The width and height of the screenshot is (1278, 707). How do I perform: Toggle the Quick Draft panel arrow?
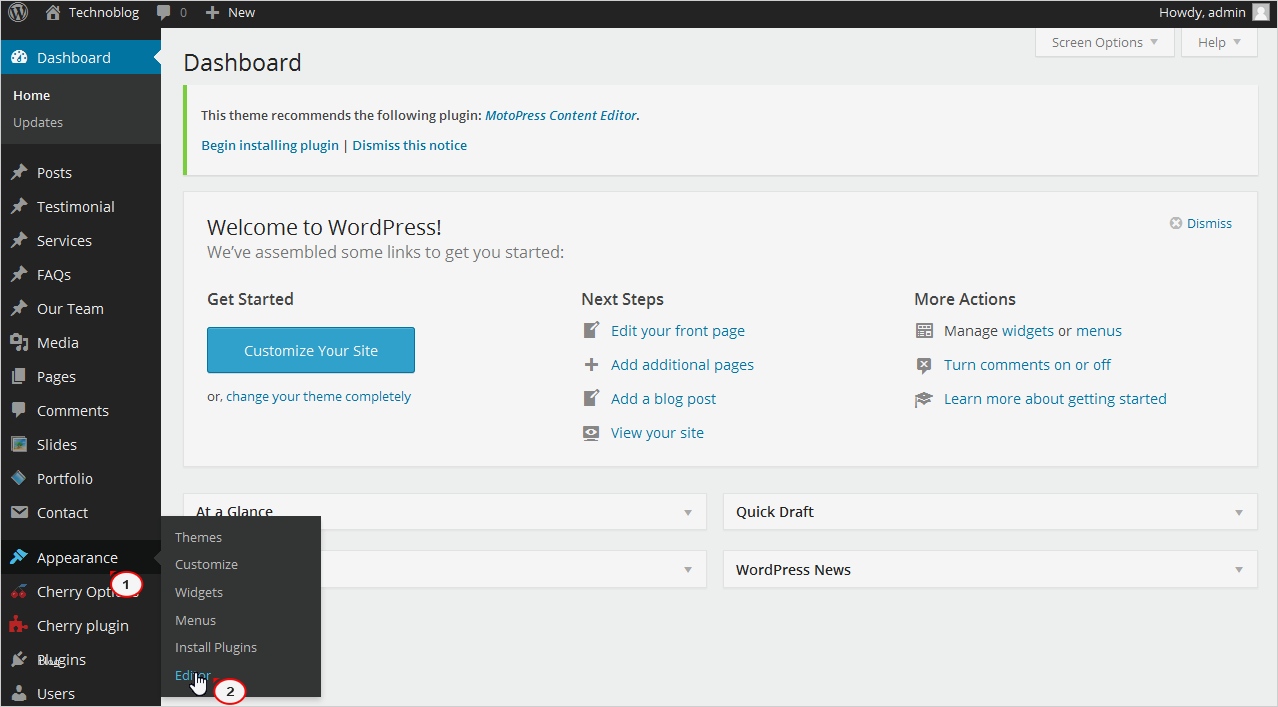[1239, 513]
